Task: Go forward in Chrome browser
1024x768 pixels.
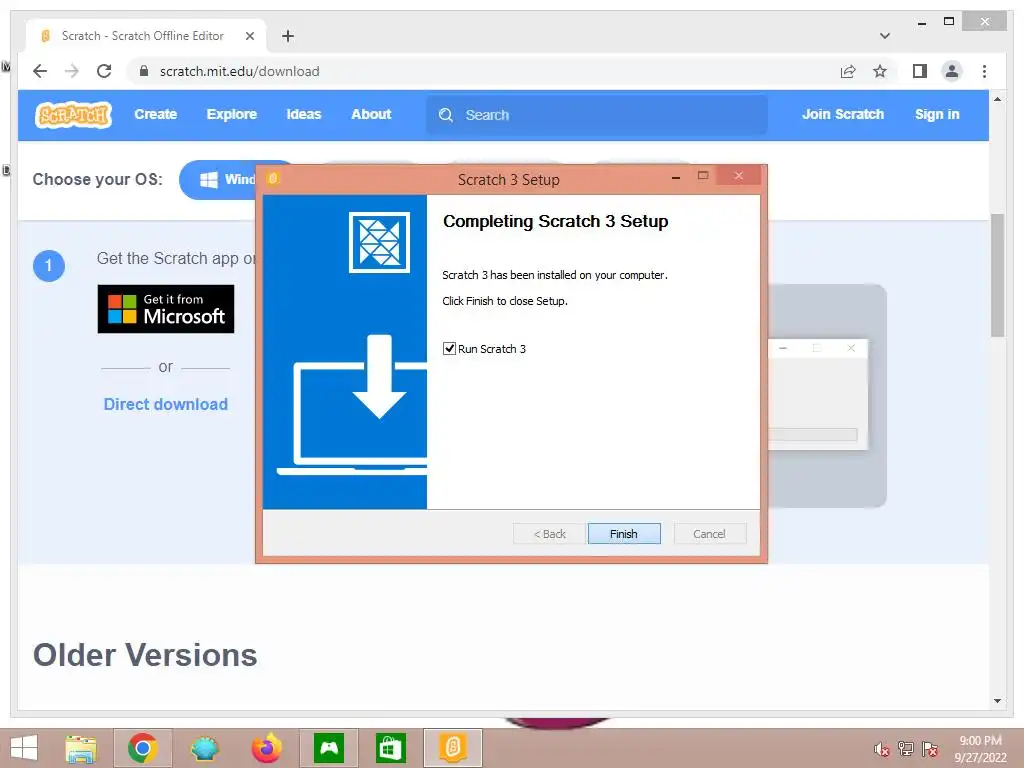Action: click(x=72, y=71)
